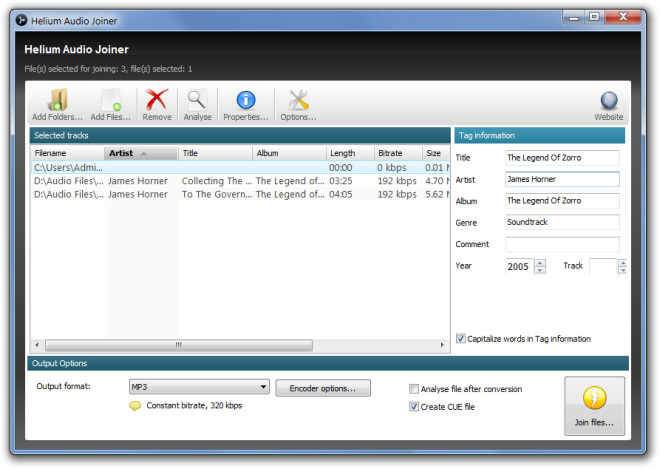Click the Output Options section header
The width and height of the screenshot is (660, 469).
pyautogui.click(x=328, y=363)
